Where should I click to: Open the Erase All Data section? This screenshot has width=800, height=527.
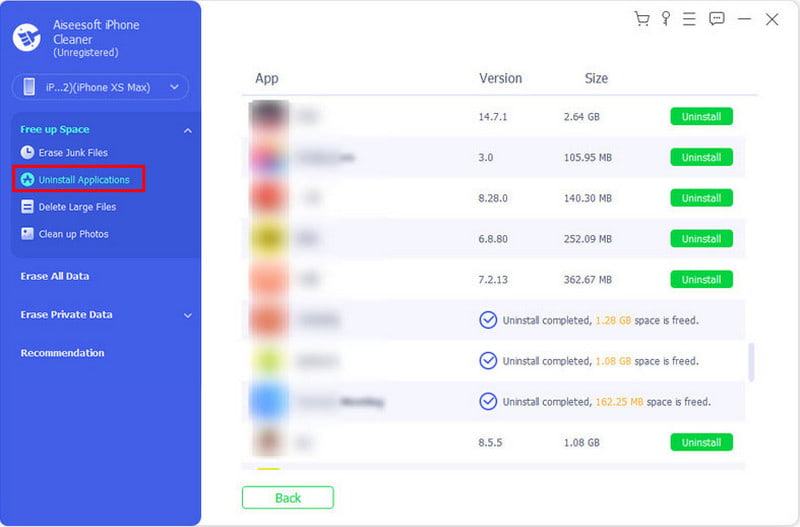62,276
